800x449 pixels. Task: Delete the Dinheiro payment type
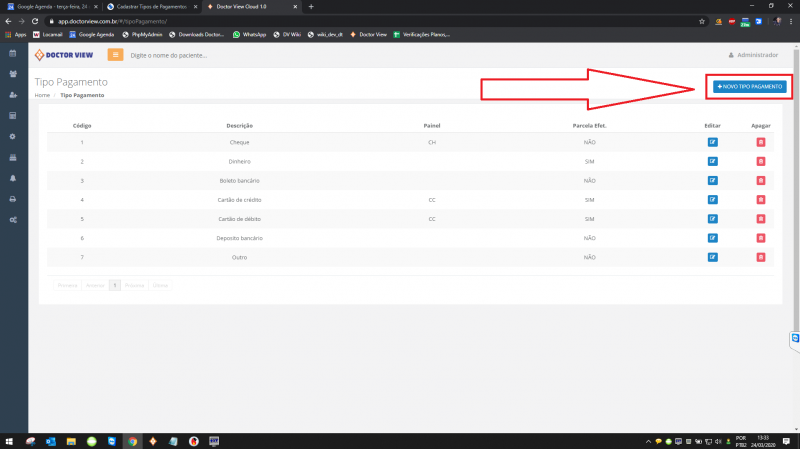(761, 162)
